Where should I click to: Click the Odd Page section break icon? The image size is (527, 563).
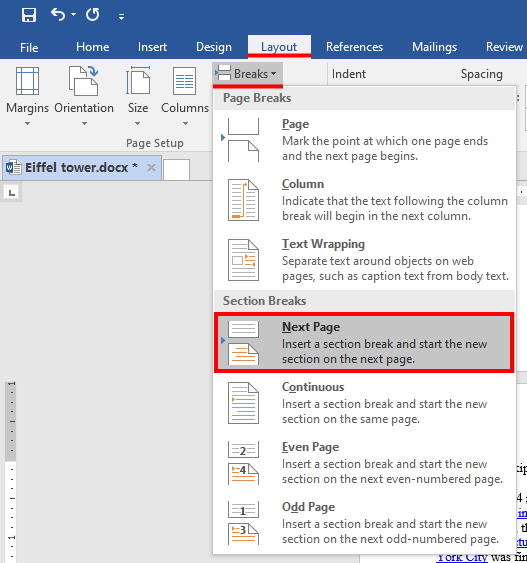(243, 523)
